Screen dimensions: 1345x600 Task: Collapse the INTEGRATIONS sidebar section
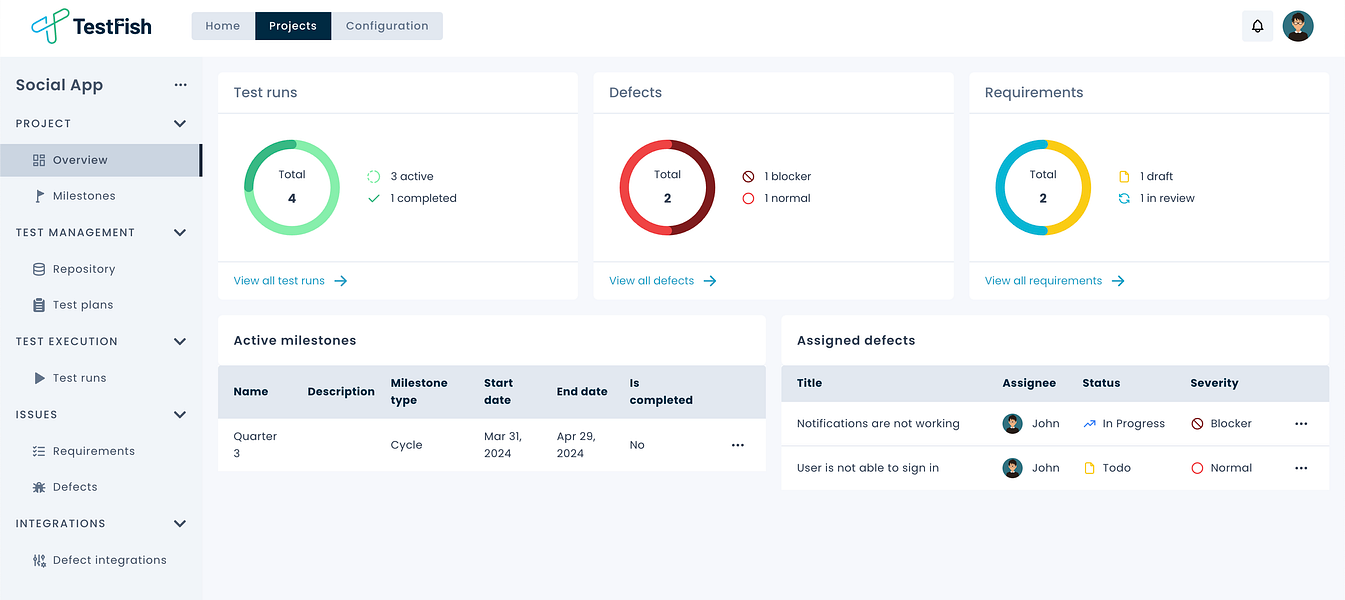pos(180,524)
